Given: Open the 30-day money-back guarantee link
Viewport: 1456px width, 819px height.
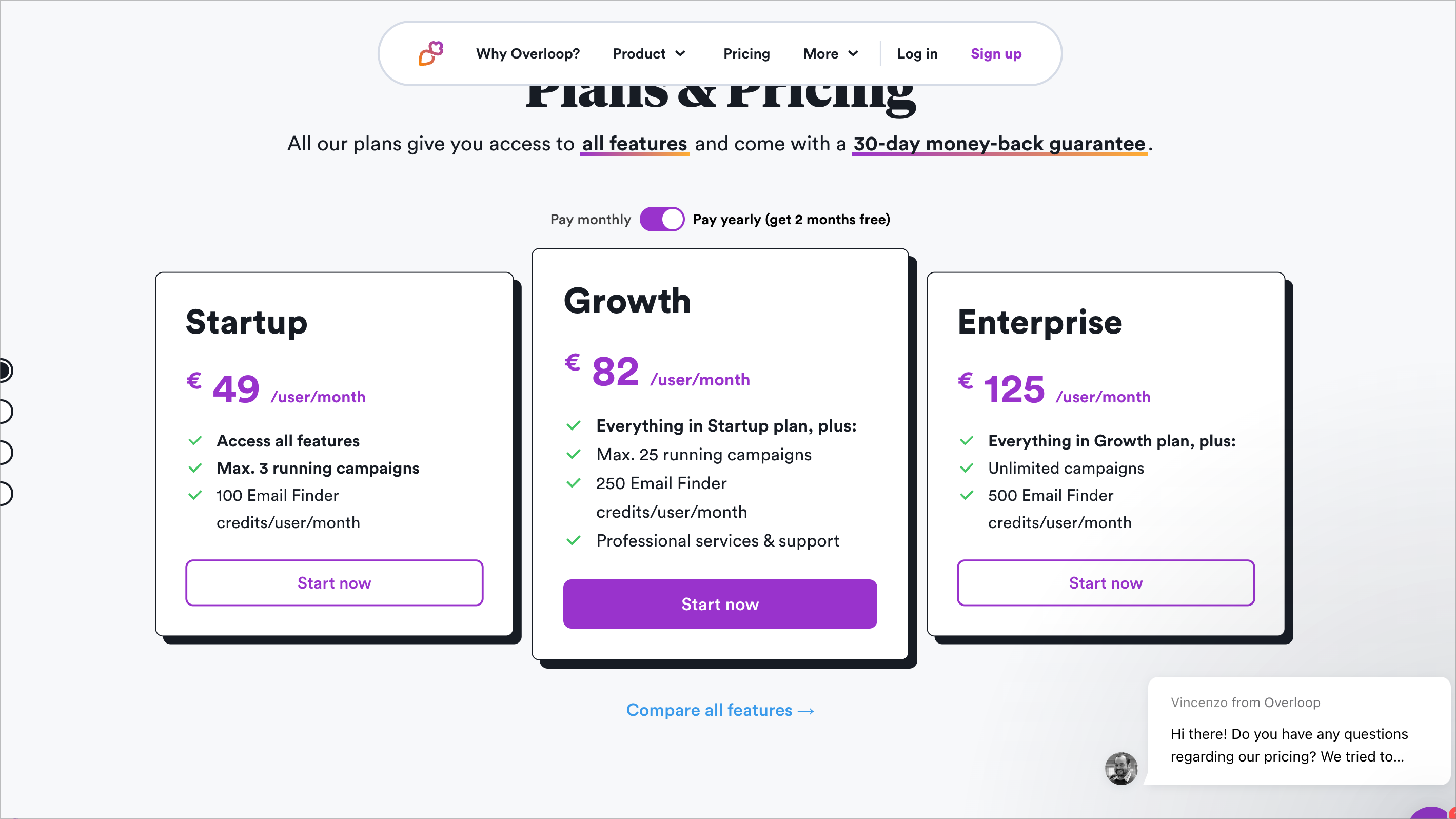Looking at the screenshot, I should point(999,144).
